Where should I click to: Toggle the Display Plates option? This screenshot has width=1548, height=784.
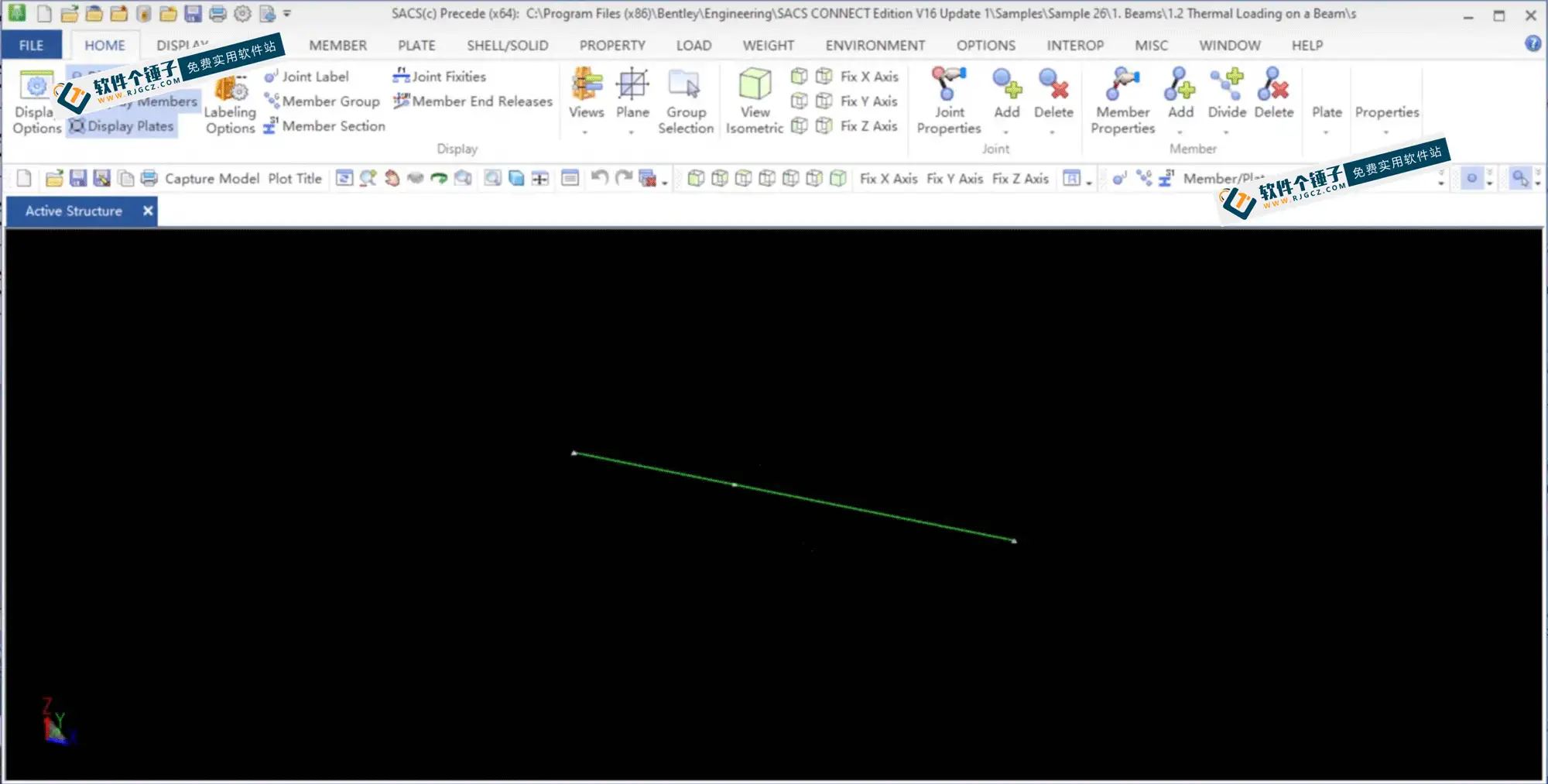pyautogui.click(x=122, y=126)
